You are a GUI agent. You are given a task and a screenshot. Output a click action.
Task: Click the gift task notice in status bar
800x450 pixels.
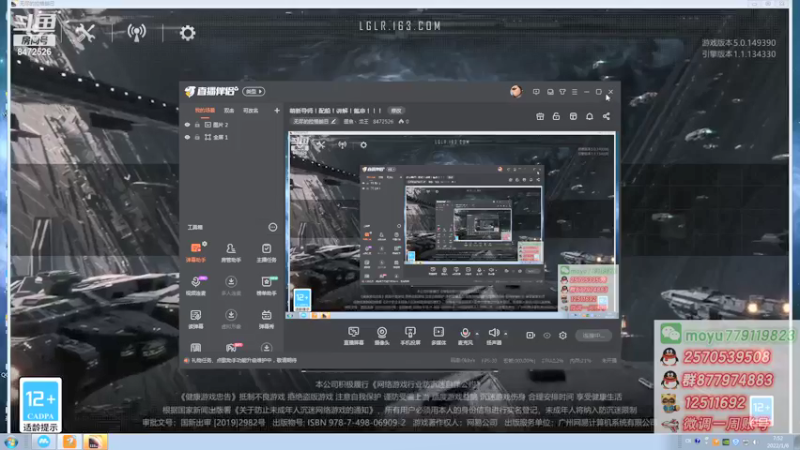pyautogui.click(x=241, y=360)
